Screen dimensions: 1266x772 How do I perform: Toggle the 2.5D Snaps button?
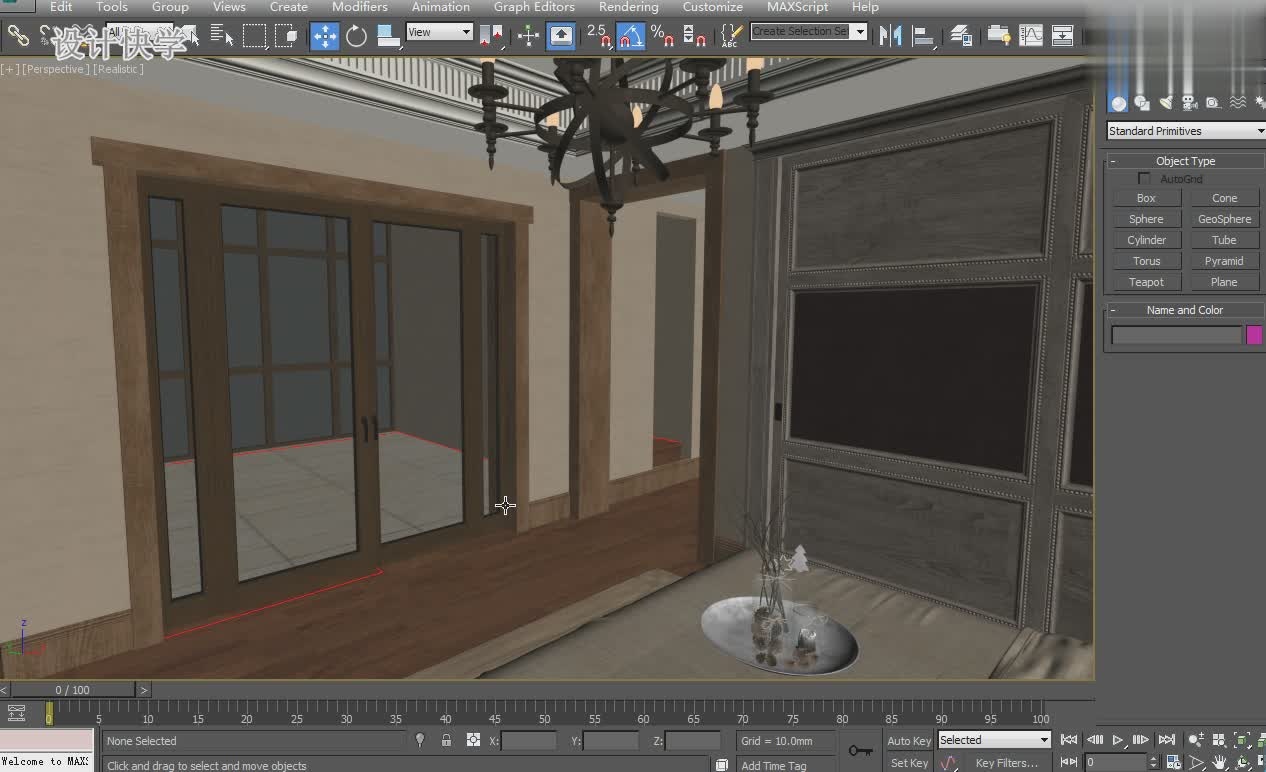[598, 37]
